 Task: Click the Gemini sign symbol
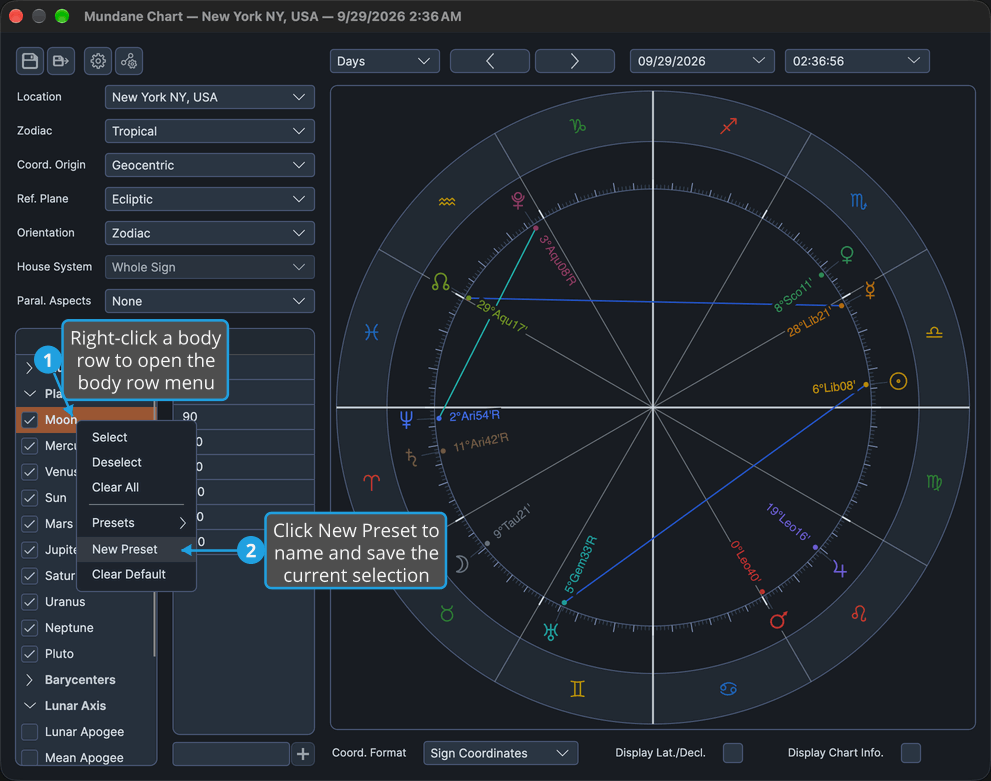(578, 689)
